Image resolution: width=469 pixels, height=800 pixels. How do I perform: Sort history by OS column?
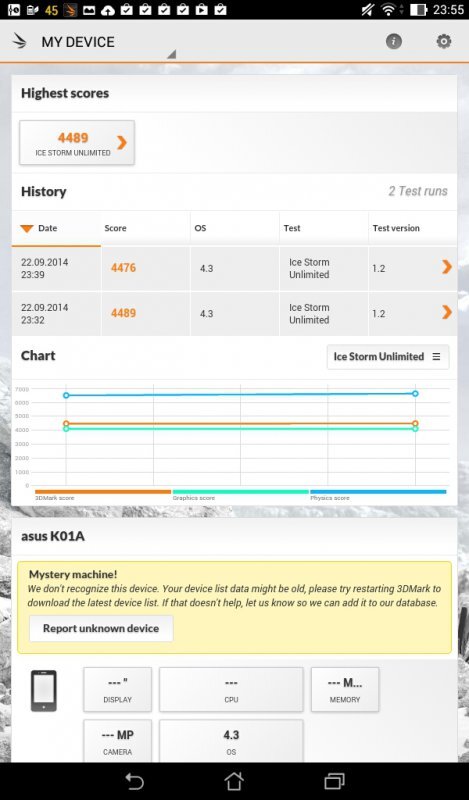(235, 228)
